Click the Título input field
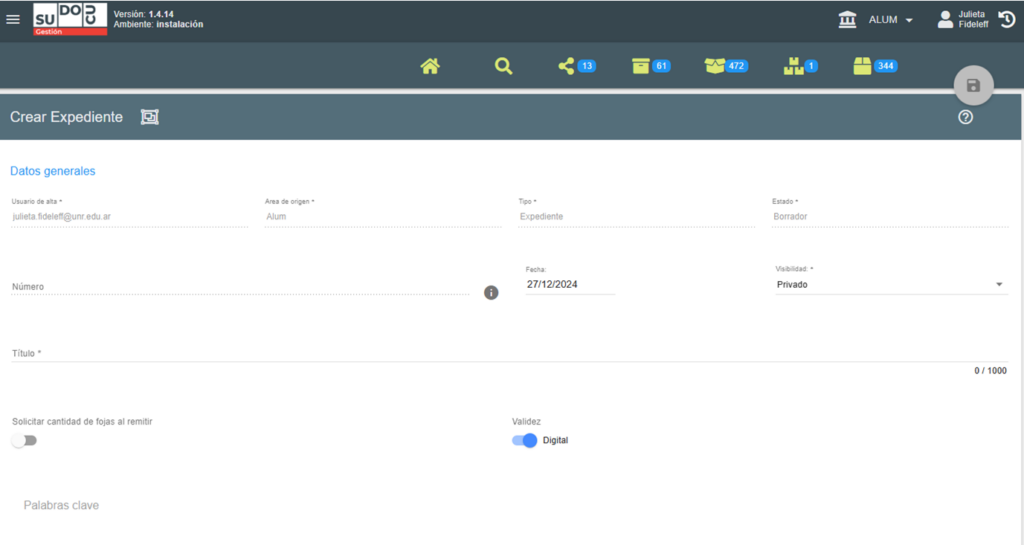 [500, 353]
